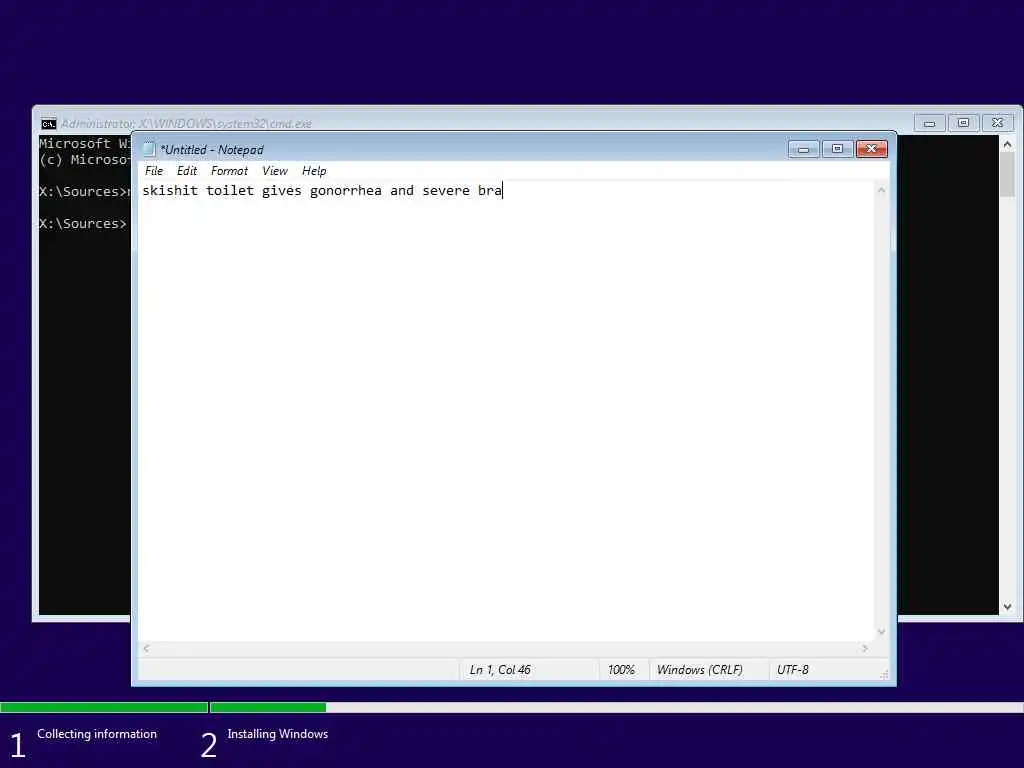The height and width of the screenshot is (768, 1024).
Task: Minimize the Command Prompt window
Action: pos(929,123)
